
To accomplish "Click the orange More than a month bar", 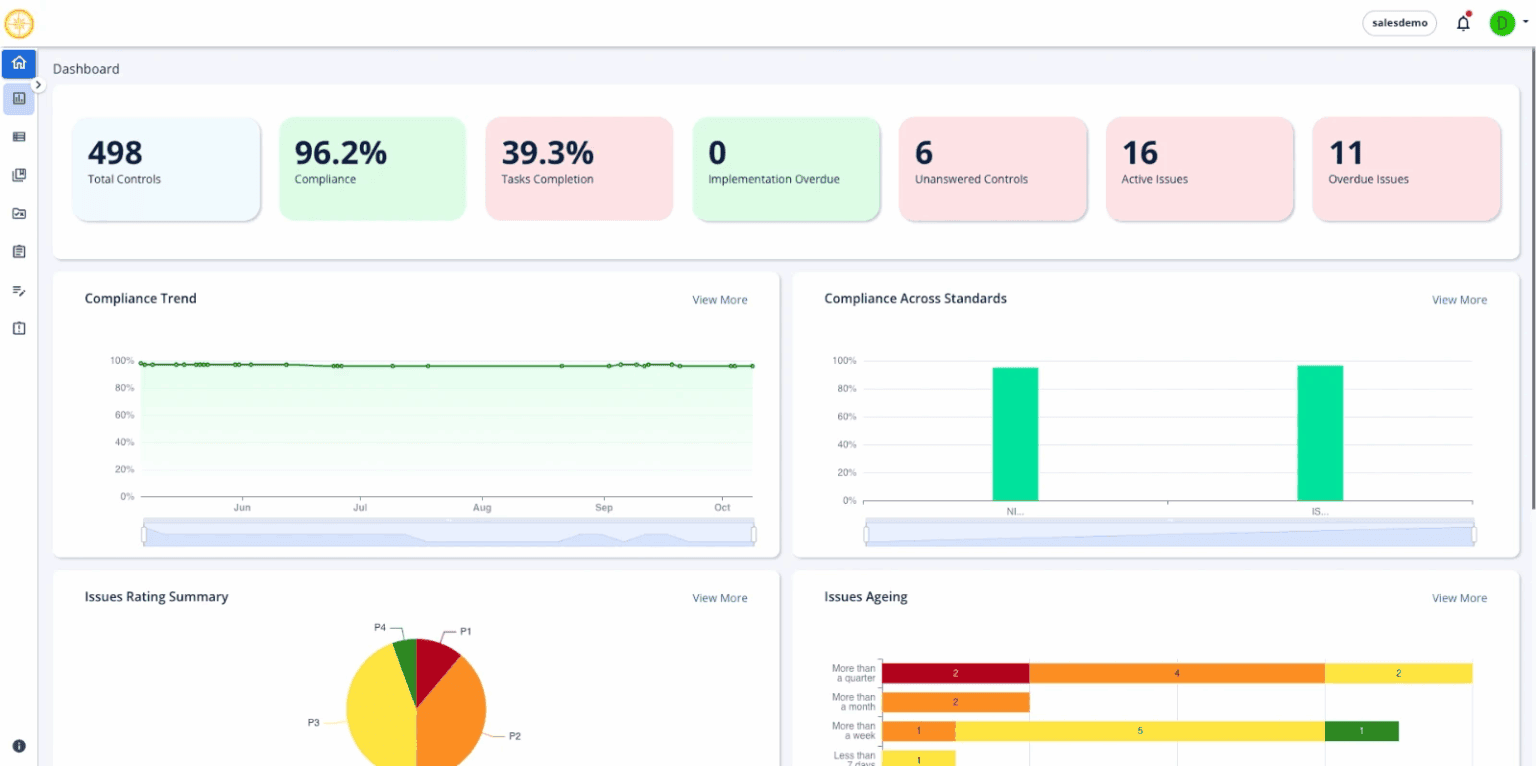I will [x=955, y=702].
